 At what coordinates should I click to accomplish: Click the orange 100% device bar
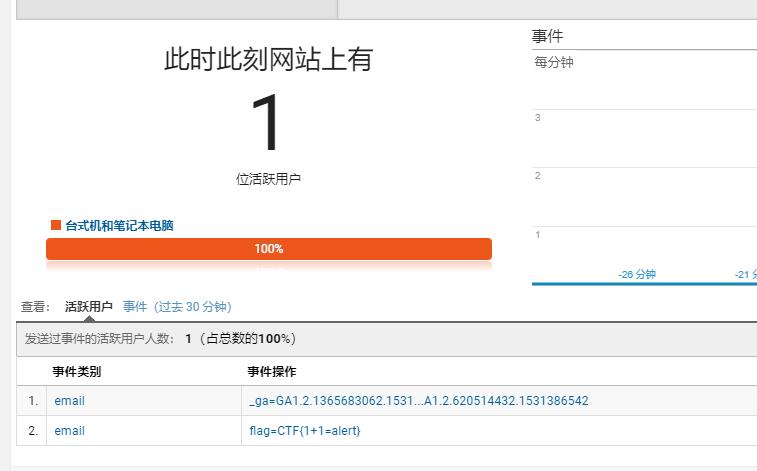268,249
